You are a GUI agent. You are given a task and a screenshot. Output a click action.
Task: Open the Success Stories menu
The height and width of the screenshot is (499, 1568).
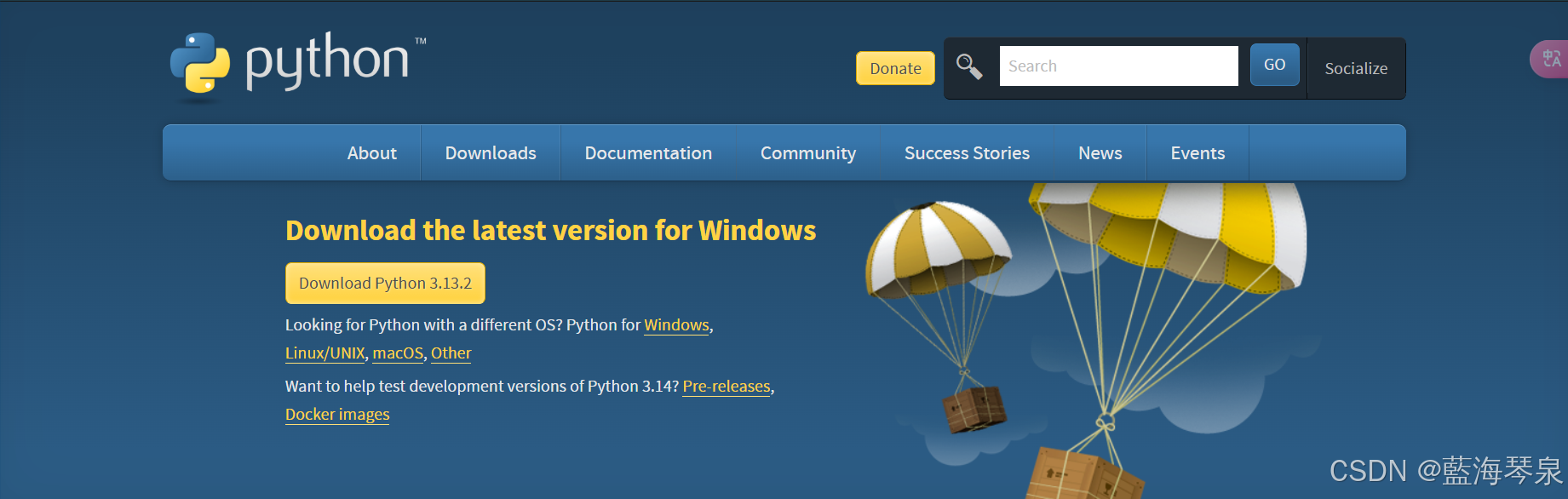pyautogui.click(x=967, y=153)
